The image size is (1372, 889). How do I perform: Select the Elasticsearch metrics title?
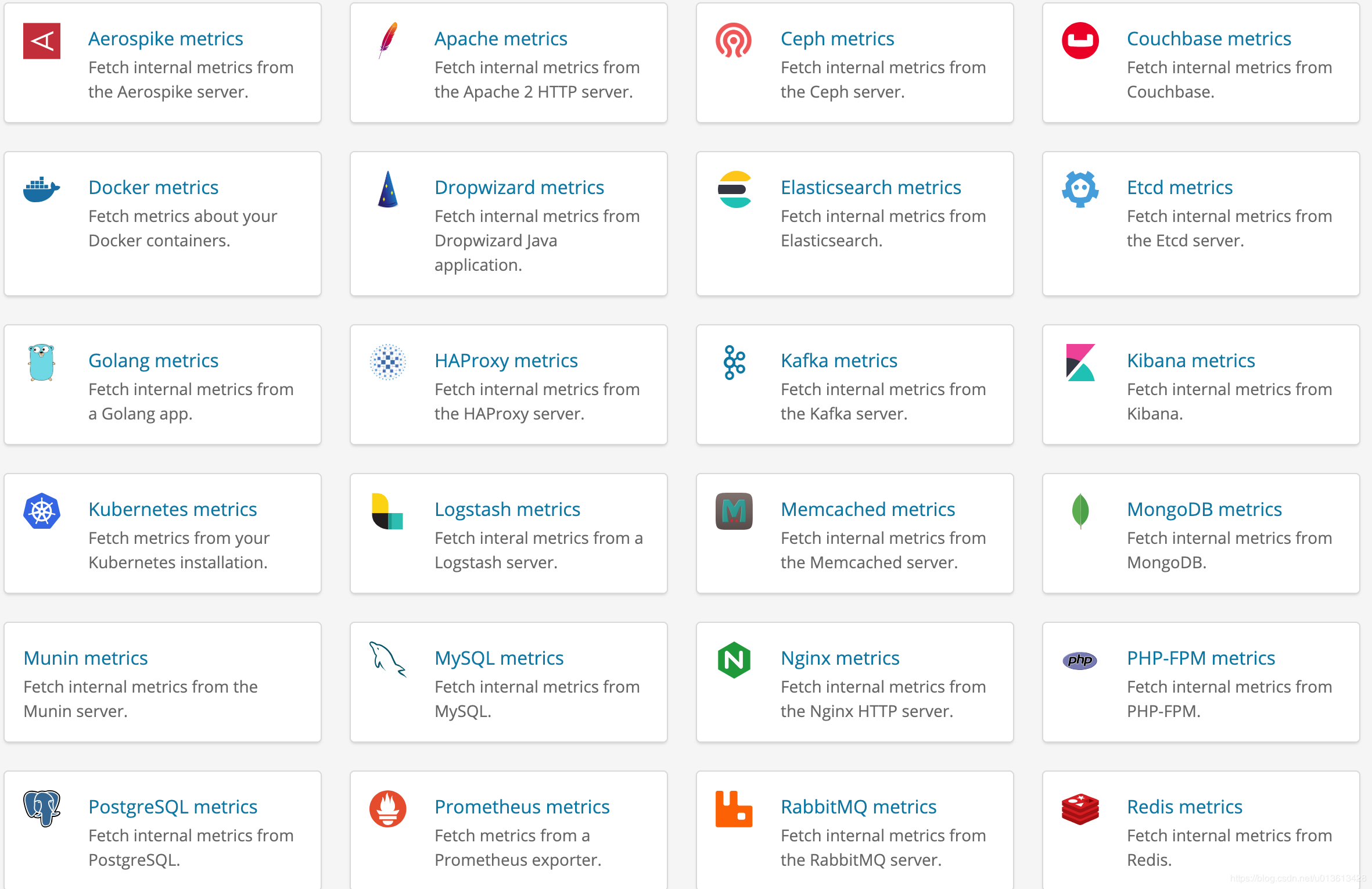[871, 187]
